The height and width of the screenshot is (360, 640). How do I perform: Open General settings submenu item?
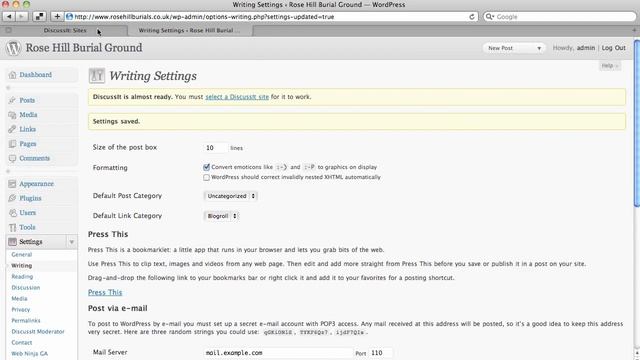22,254
